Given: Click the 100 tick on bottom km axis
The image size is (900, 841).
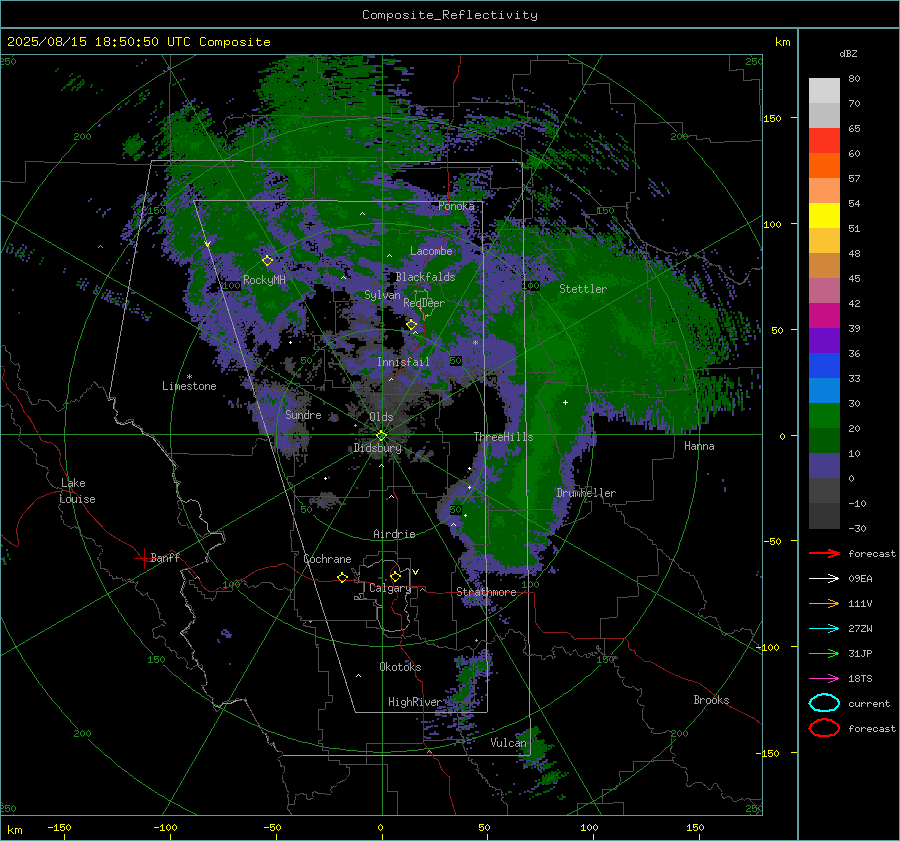Looking at the screenshot, I should tap(589, 827).
